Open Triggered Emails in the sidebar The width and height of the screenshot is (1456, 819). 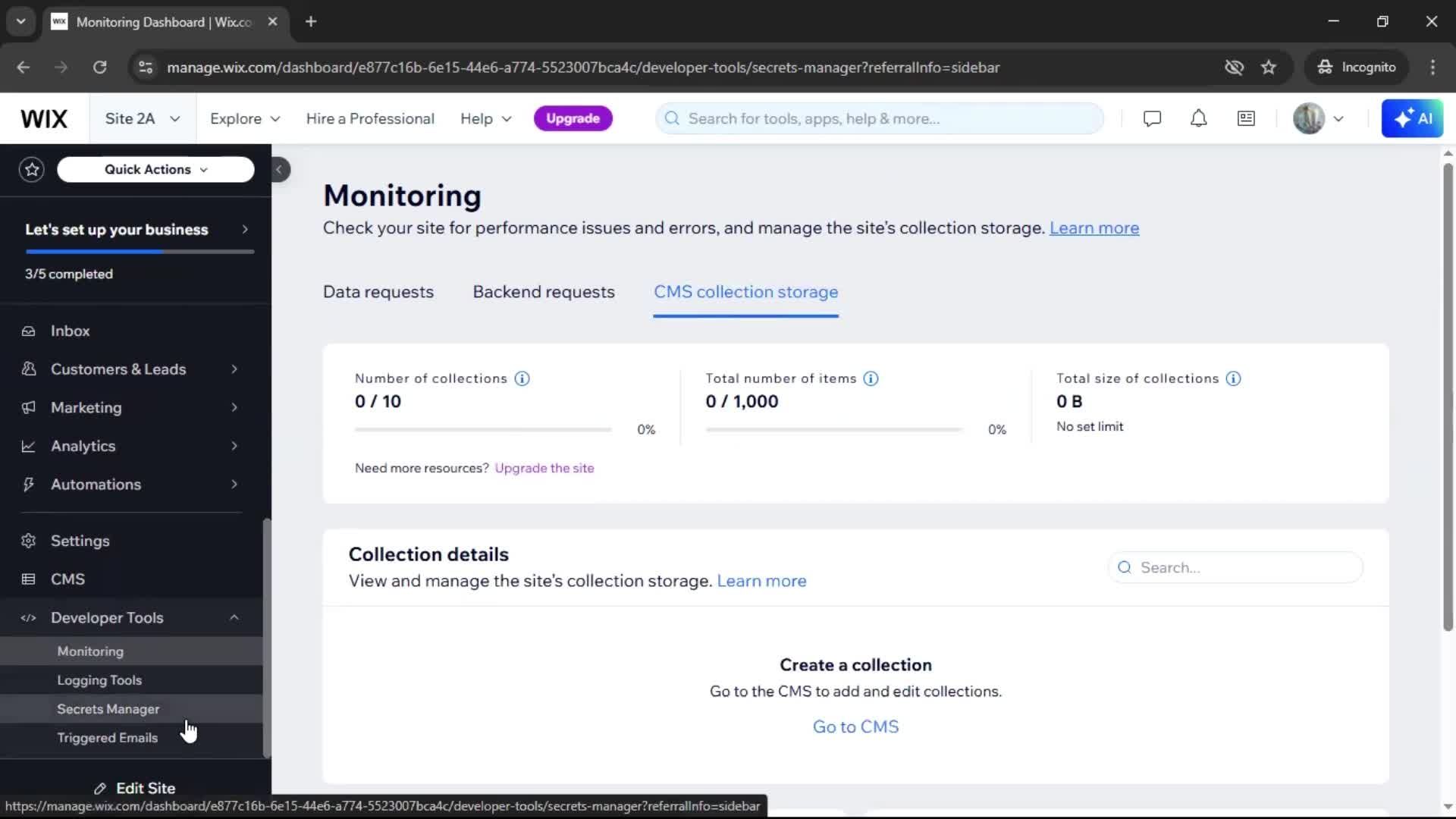[x=131, y=738]
